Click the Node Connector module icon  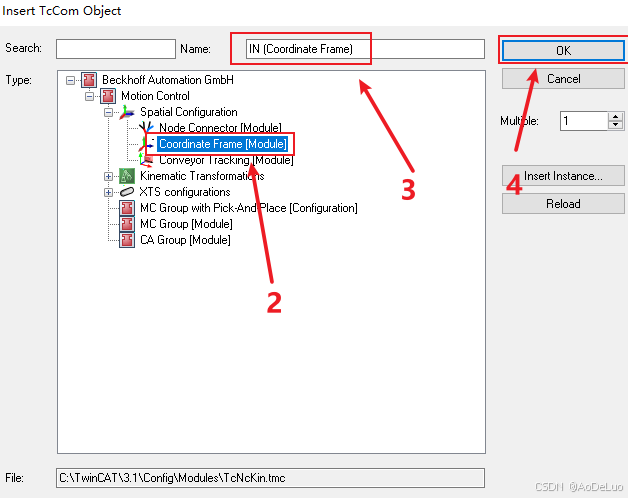pyautogui.click(x=146, y=127)
